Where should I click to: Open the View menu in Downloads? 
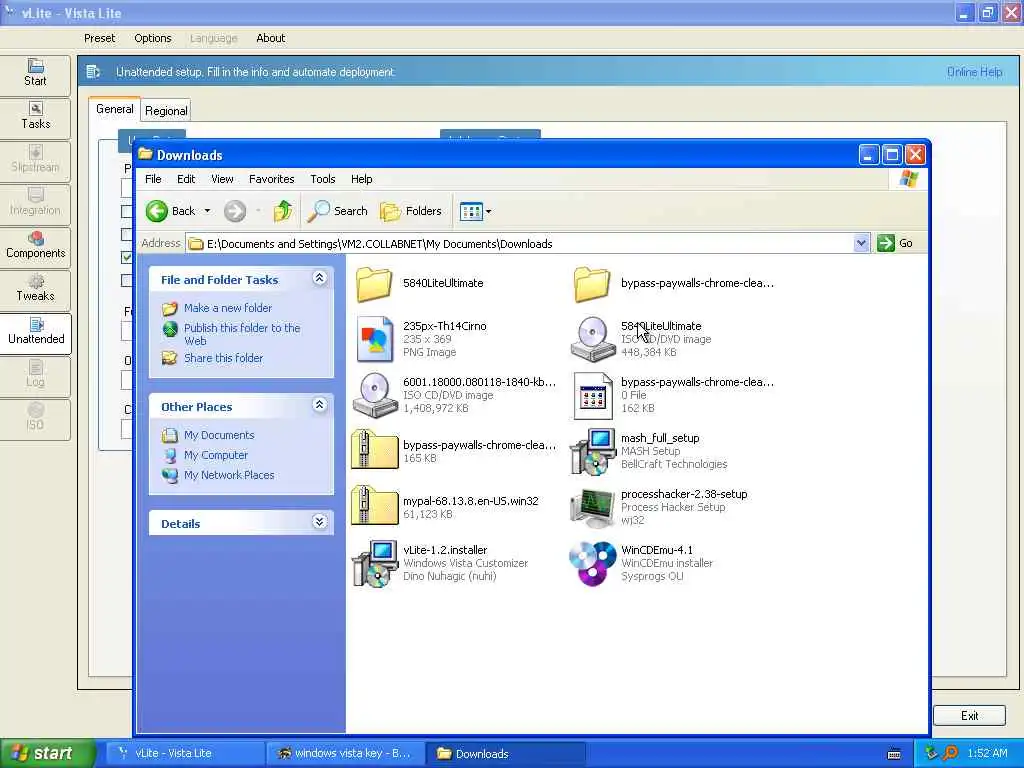coord(222,179)
